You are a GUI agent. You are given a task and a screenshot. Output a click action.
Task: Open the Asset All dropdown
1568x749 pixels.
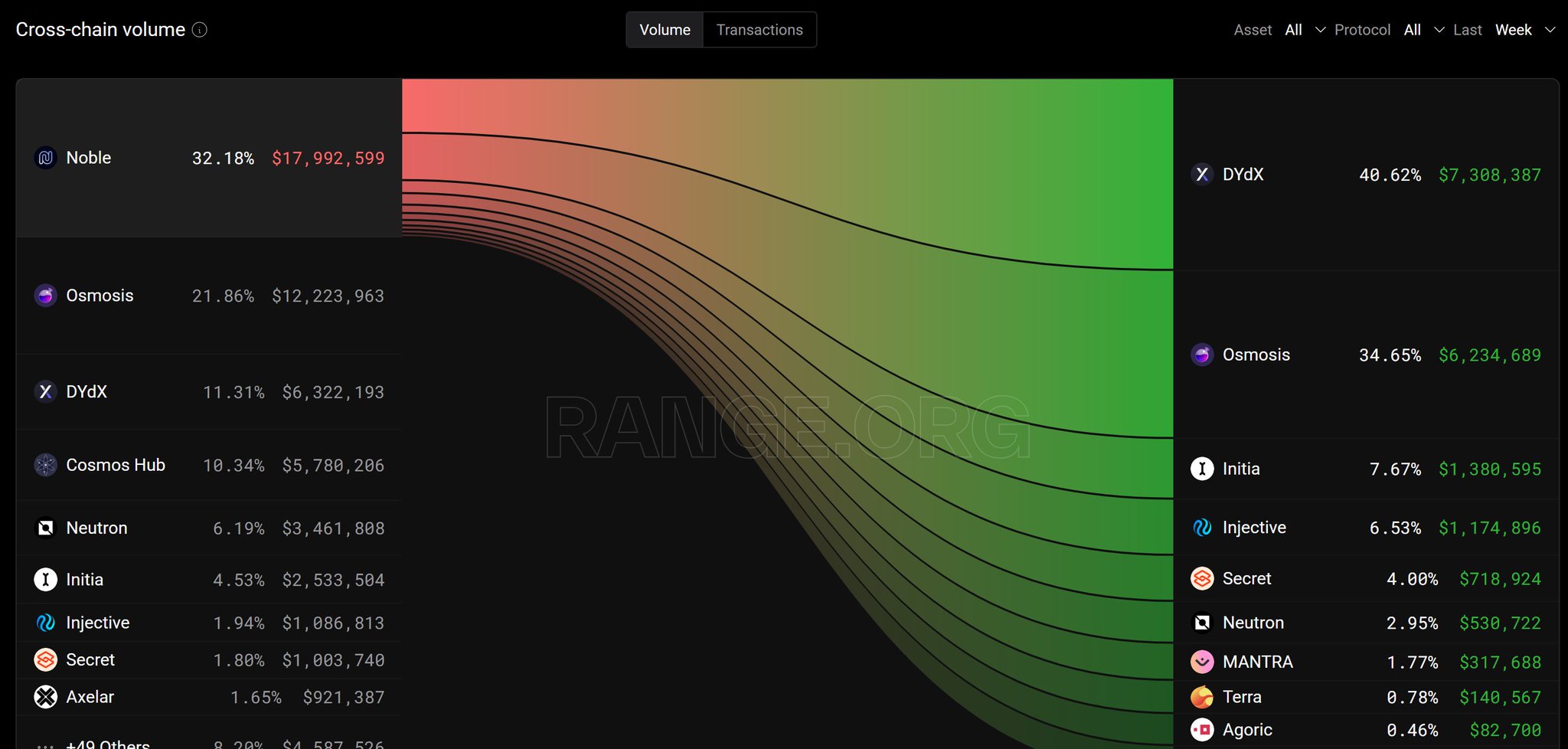1305,30
